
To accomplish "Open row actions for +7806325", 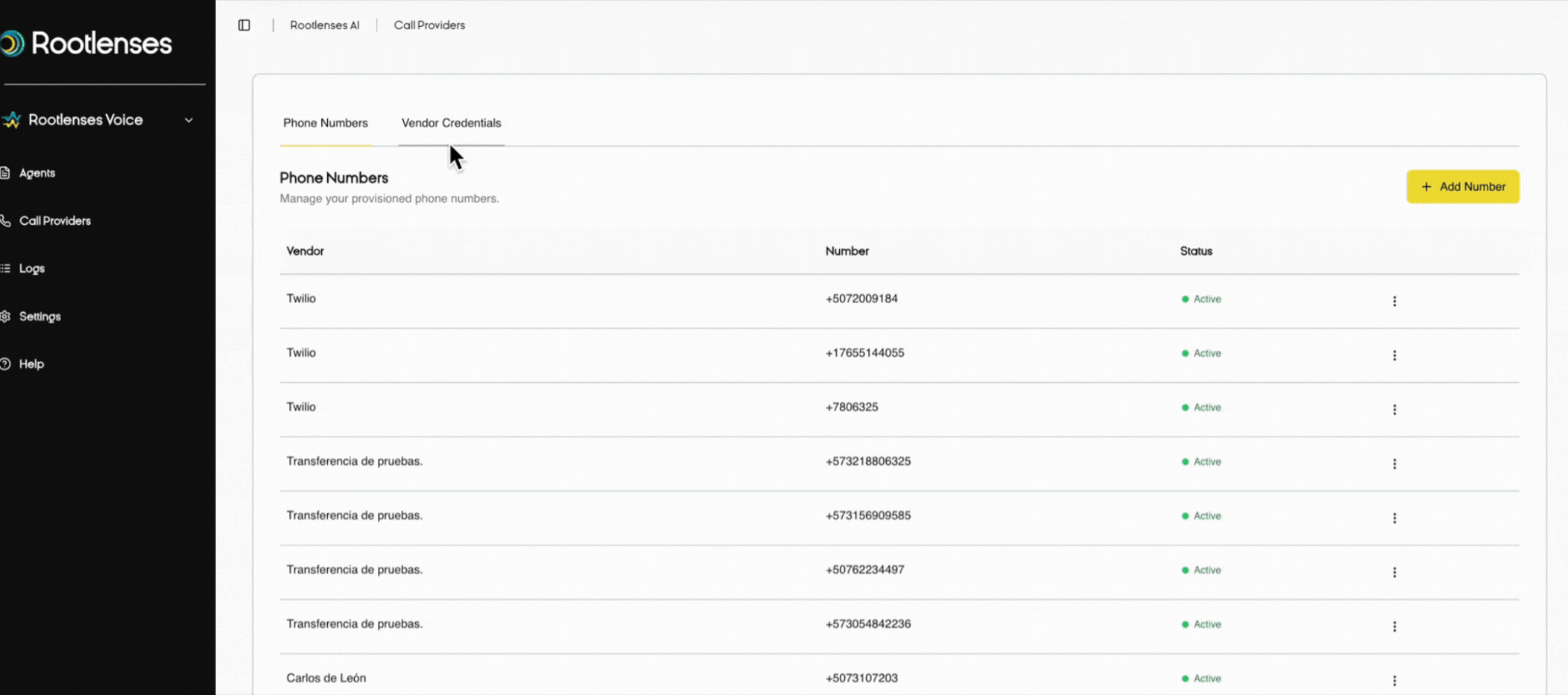I will 1394,410.
